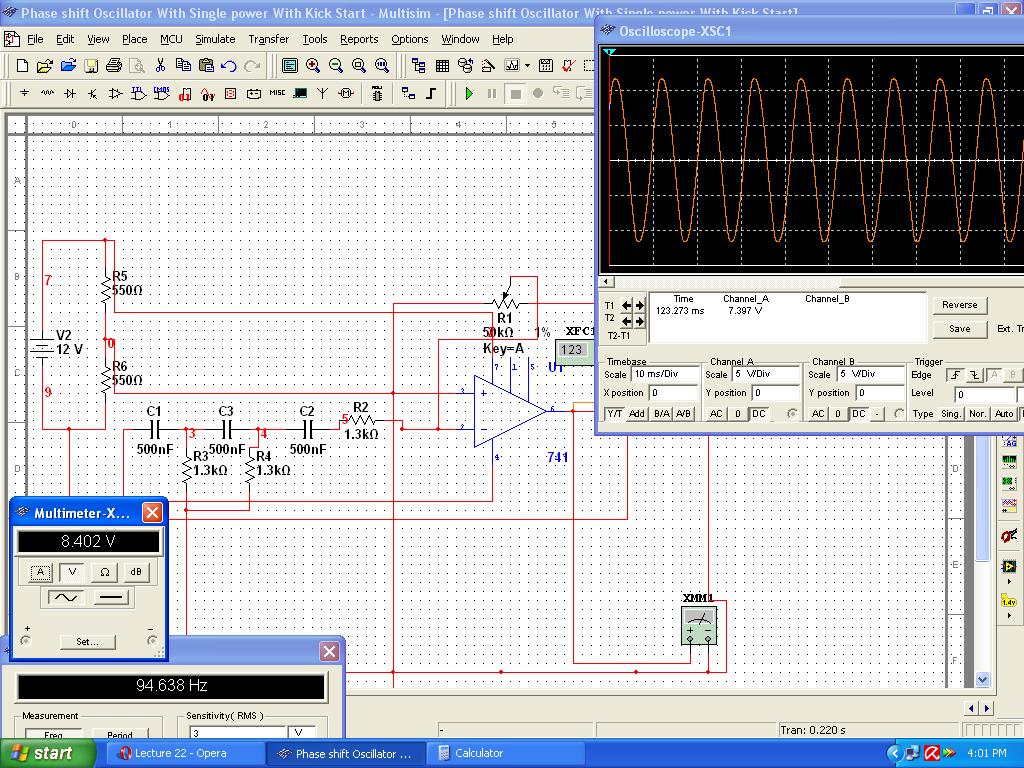The height and width of the screenshot is (768, 1024).
Task: Place a Source component from toolbar
Action: pos(24,93)
